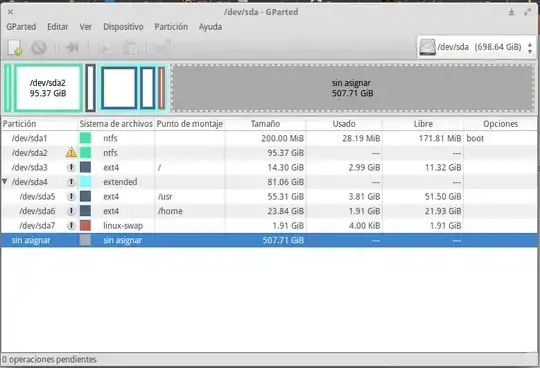This screenshot has width=540, height=368.
Task: Select the /dev/sda2 block in the disk map
Action: click(x=48, y=88)
